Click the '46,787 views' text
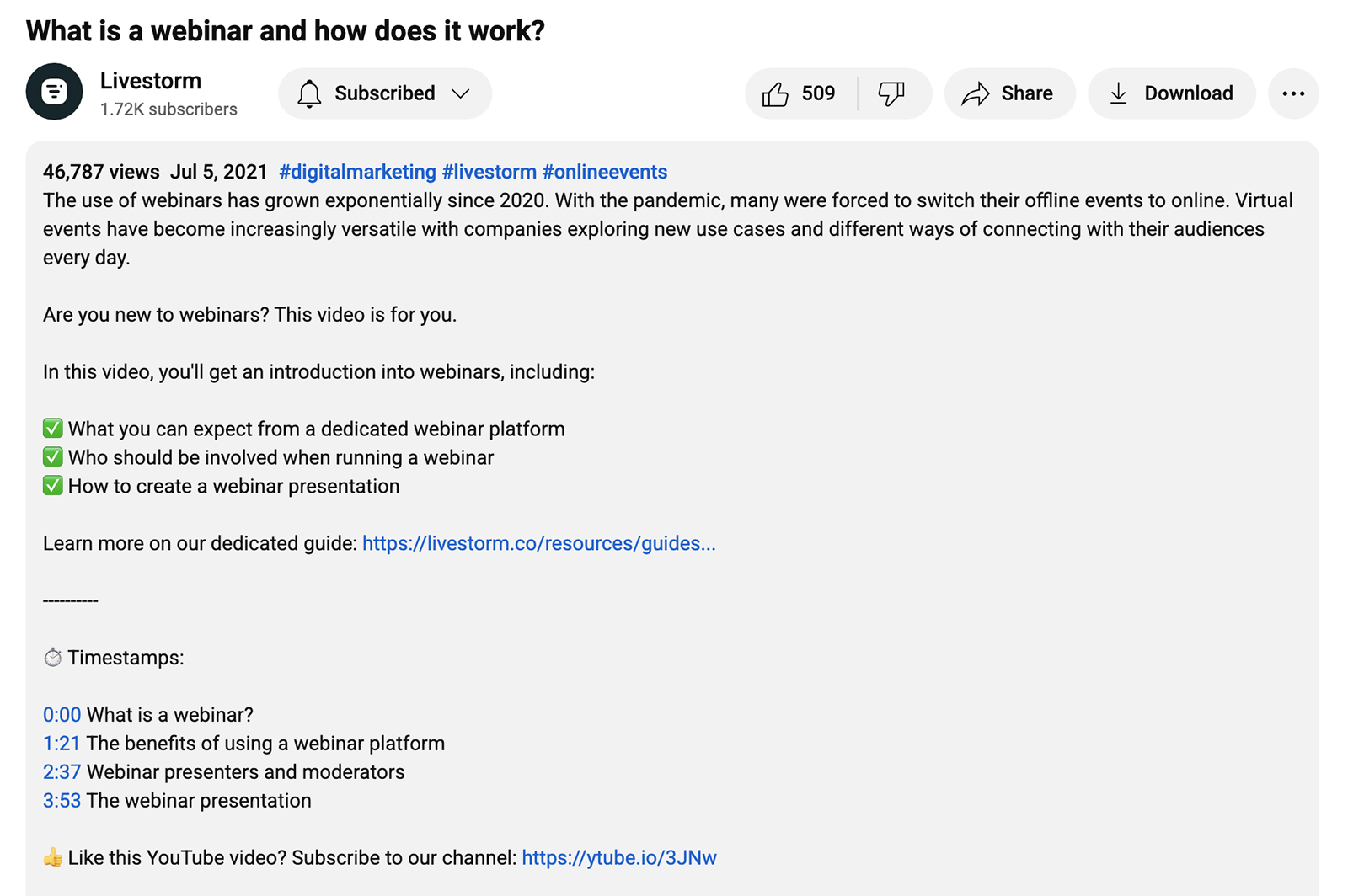The height and width of the screenshot is (896, 1348). point(101,172)
